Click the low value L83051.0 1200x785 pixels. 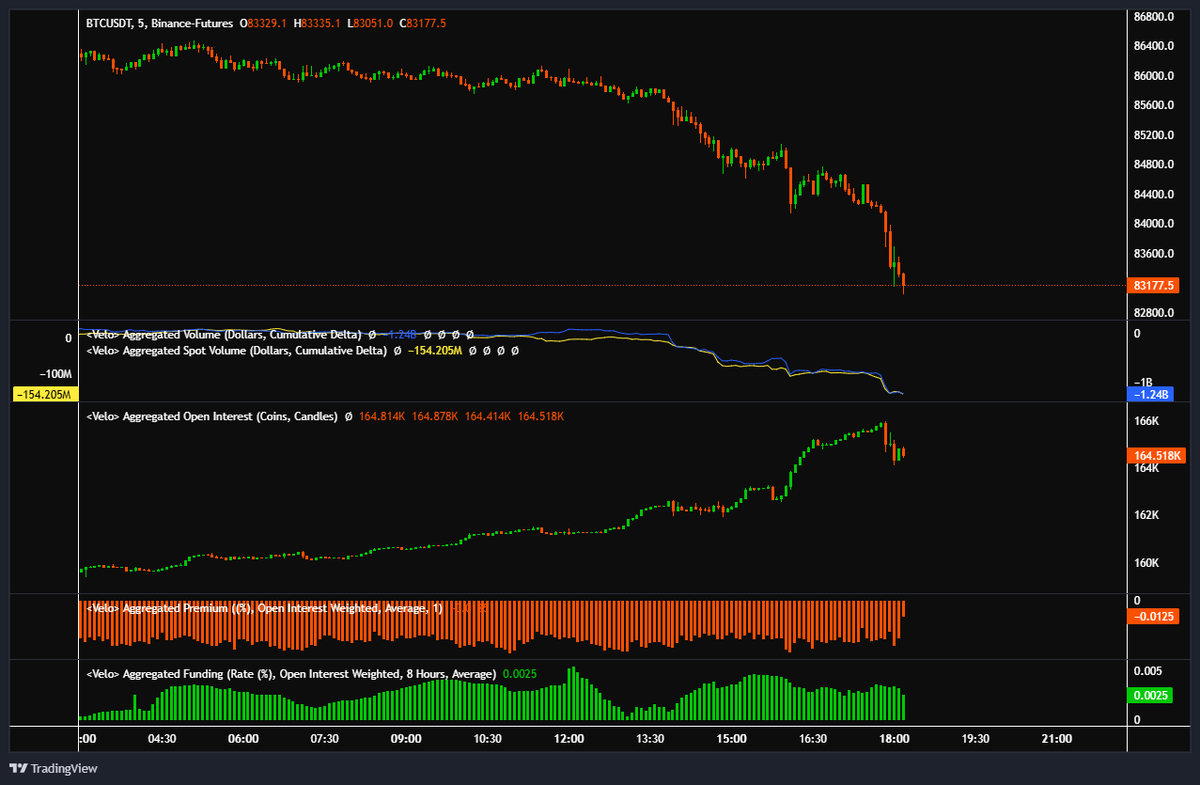click(x=371, y=22)
